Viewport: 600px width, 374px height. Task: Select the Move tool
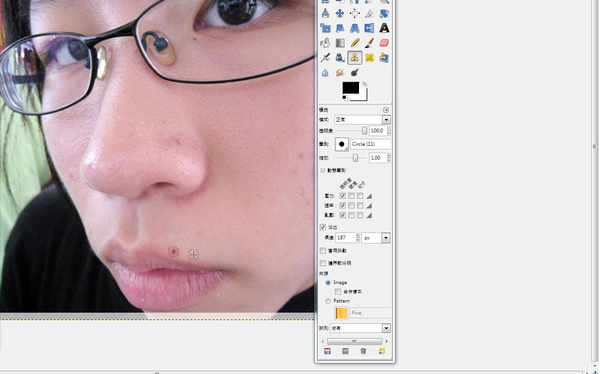pyautogui.click(x=339, y=13)
